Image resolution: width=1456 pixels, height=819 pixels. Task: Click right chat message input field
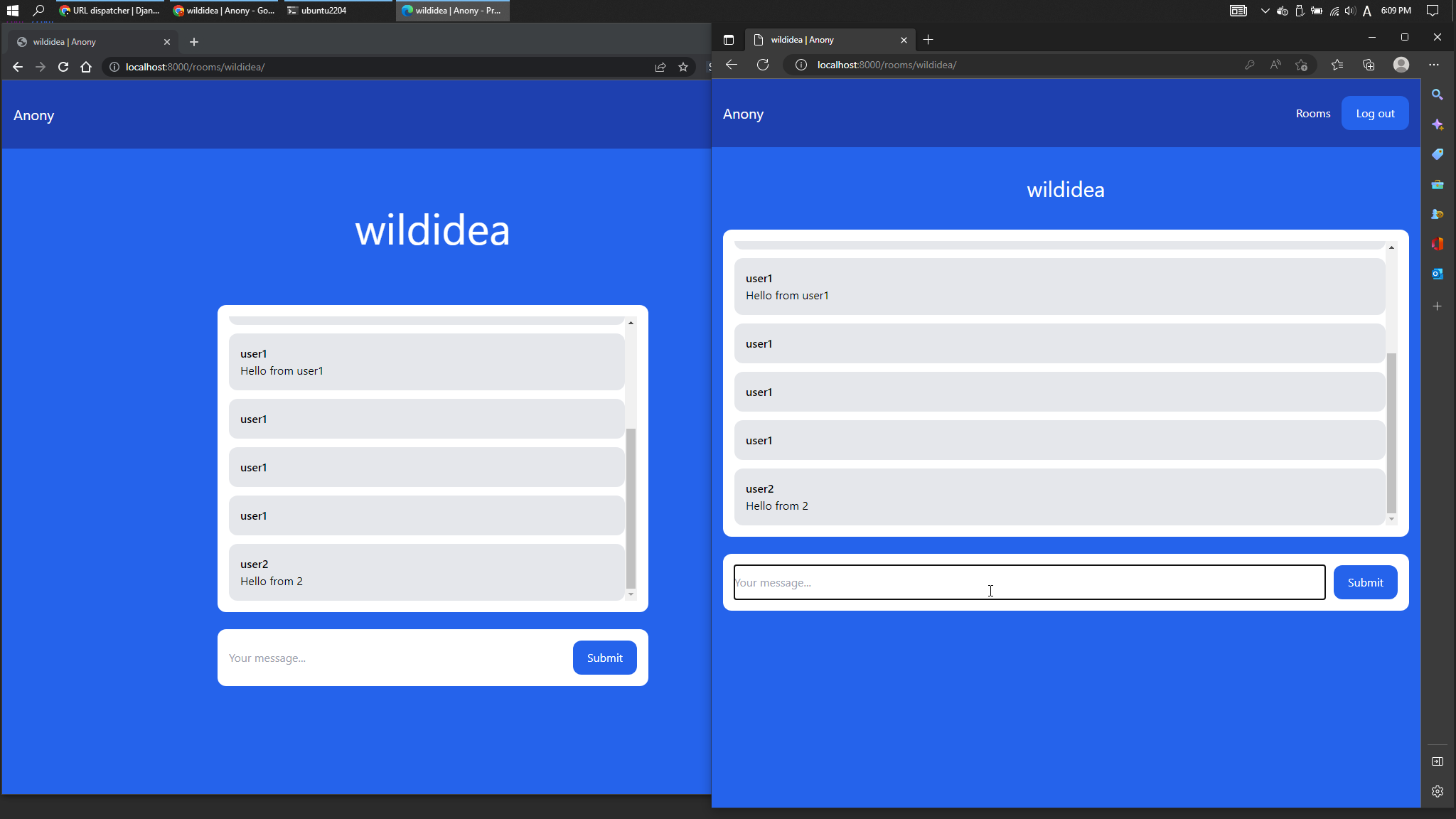pos(1029,582)
